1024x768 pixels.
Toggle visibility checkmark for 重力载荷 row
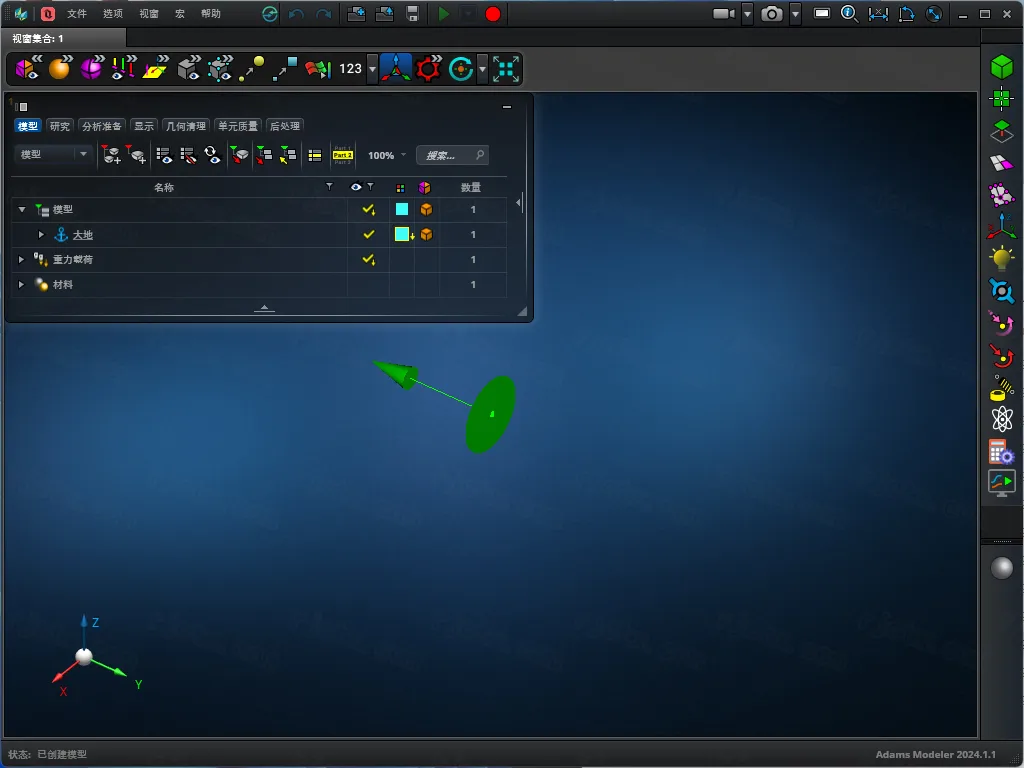[x=368, y=260]
